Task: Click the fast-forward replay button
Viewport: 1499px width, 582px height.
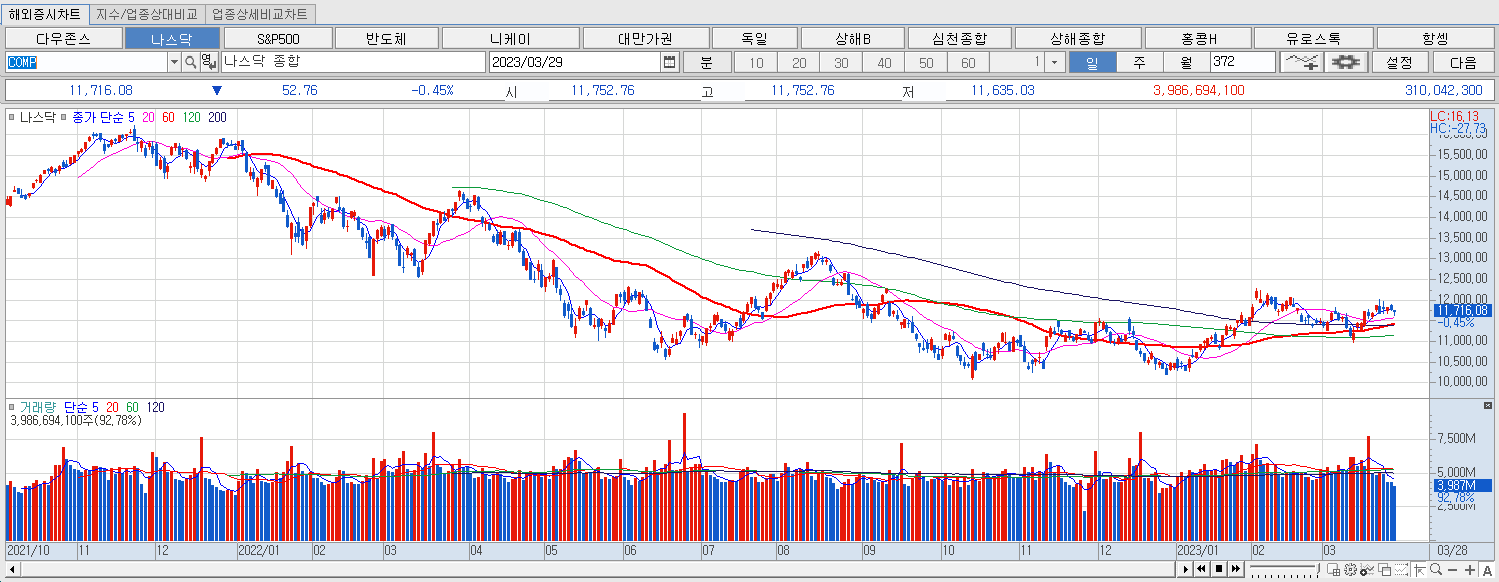Action: tap(1236, 569)
